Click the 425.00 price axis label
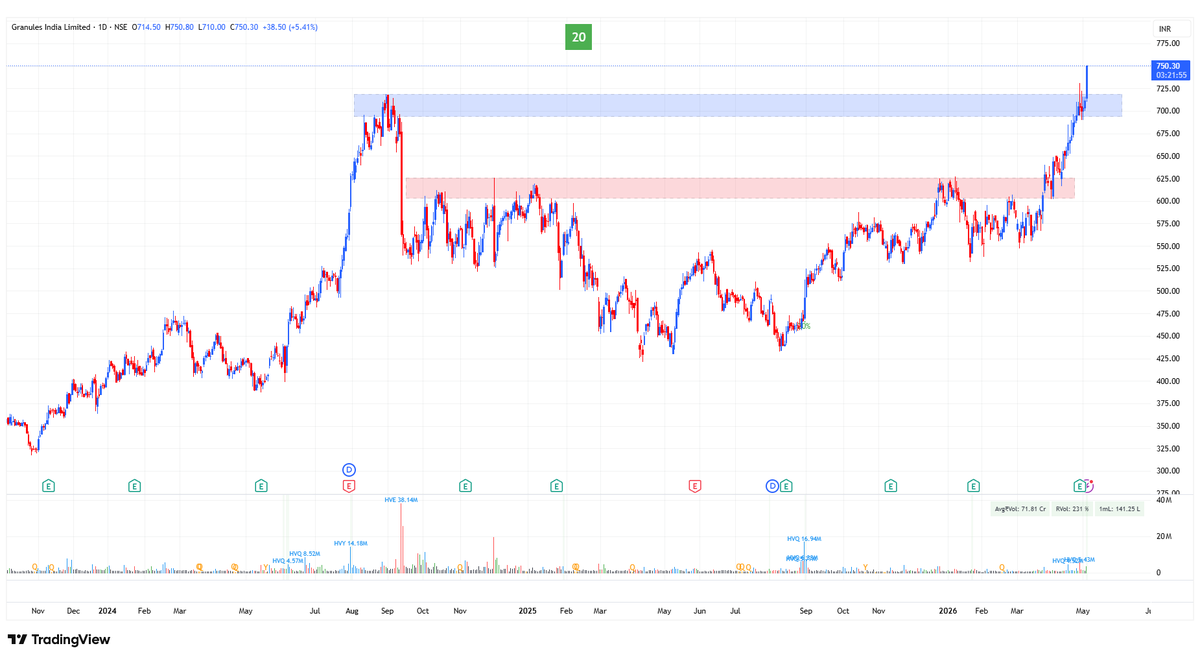Image resolution: width=1200 pixels, height=659 pixels. (x=1166, y=359)
